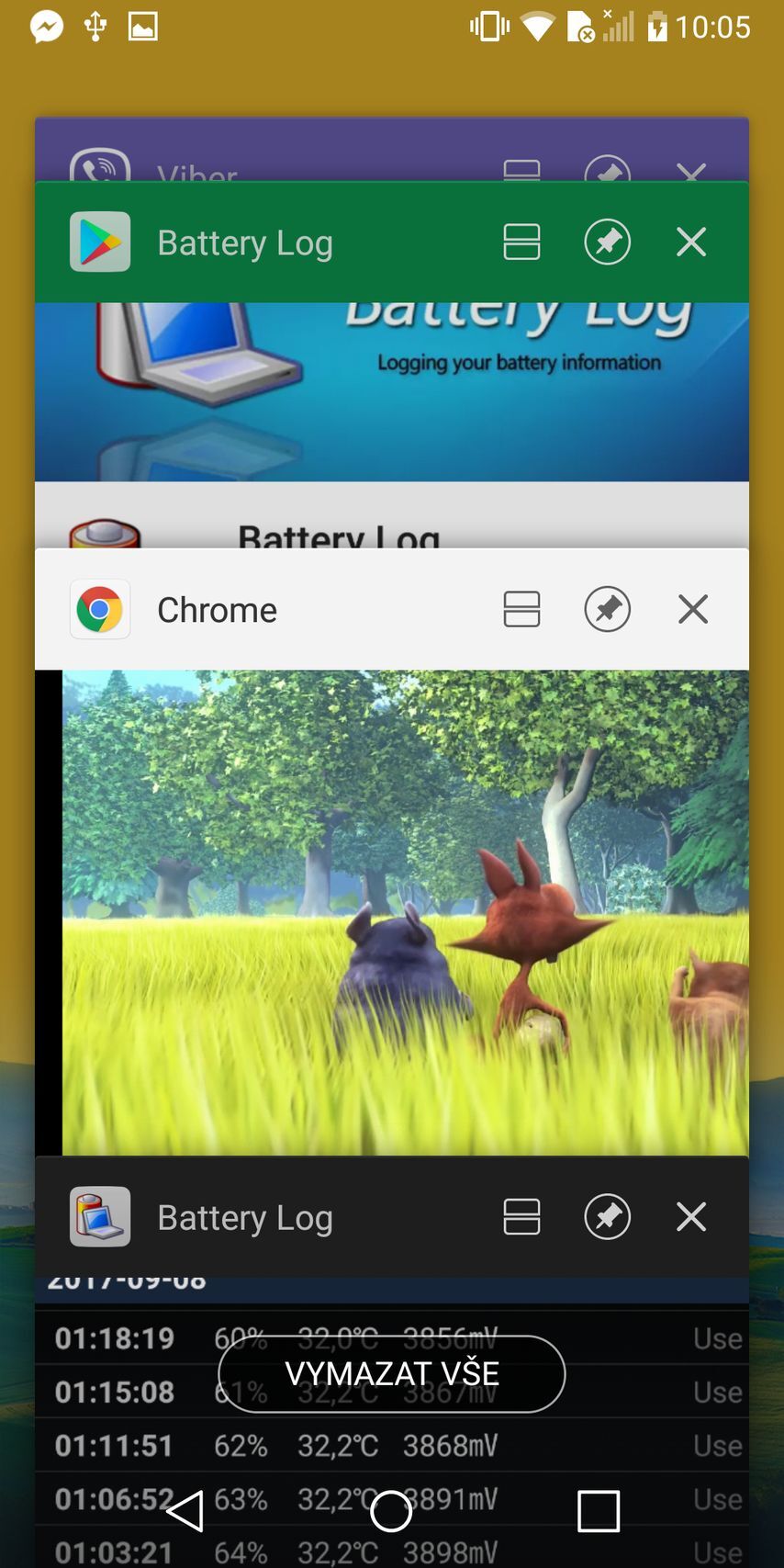Close the dark Battery Log card

coord(690,1217)
